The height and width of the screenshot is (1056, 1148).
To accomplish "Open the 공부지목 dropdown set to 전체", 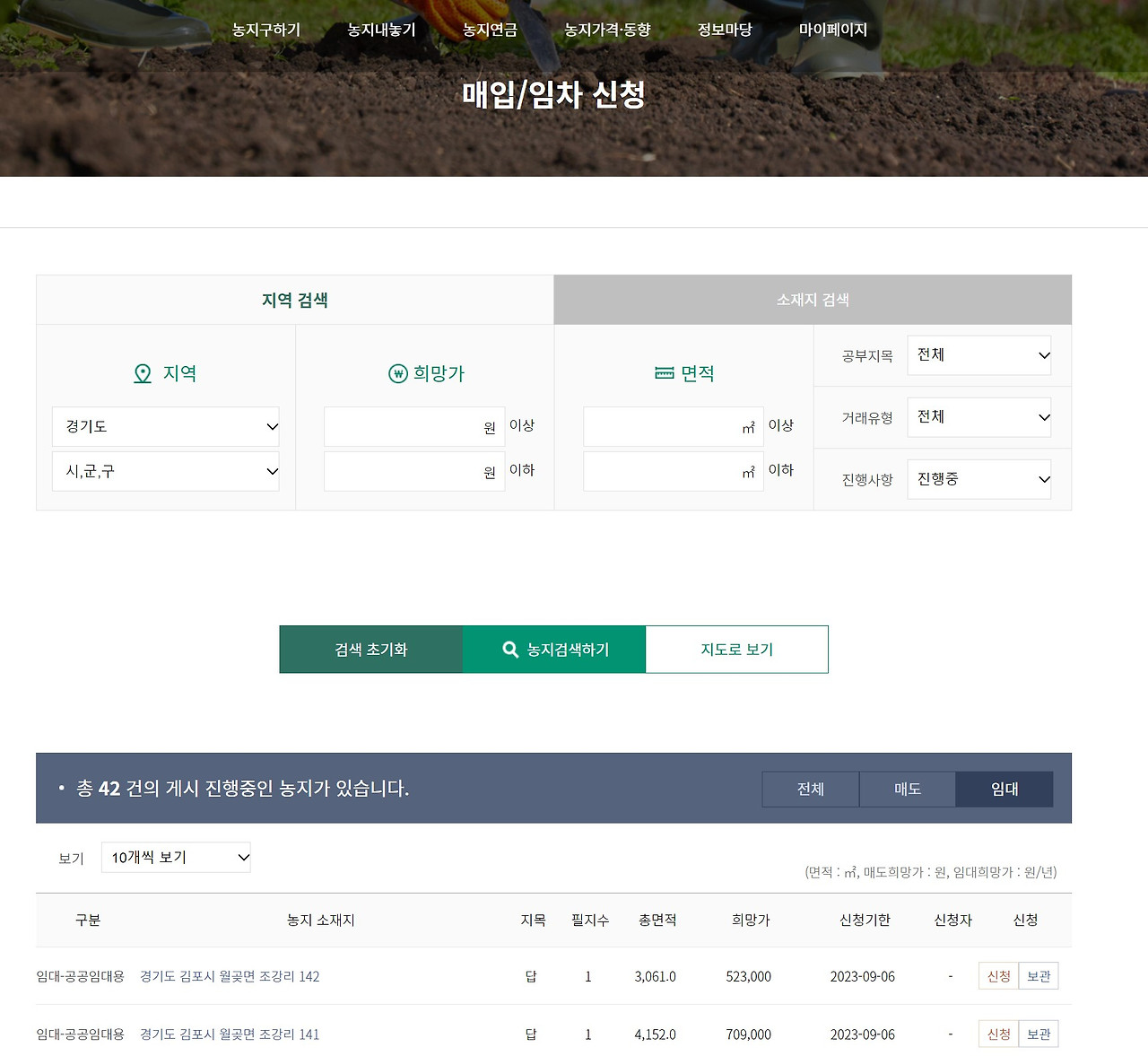I will (978, 354).
